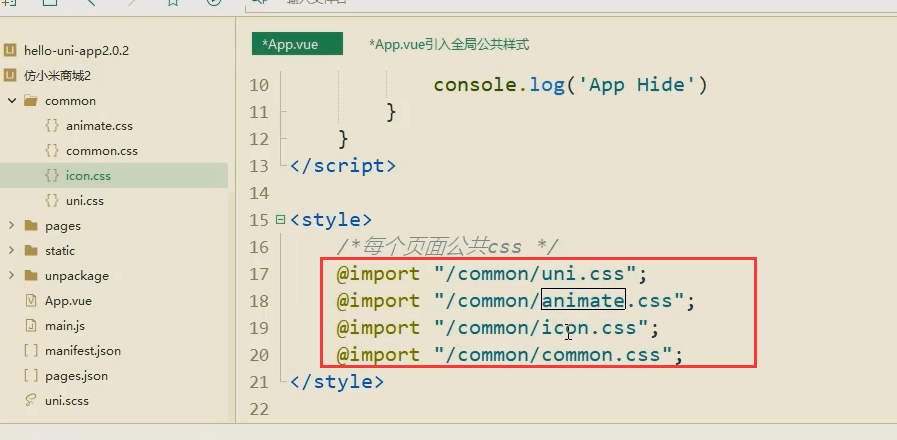The image size is (897, 440).
Task: Switch to the green *App.vue tab
Action: (297, 44)
